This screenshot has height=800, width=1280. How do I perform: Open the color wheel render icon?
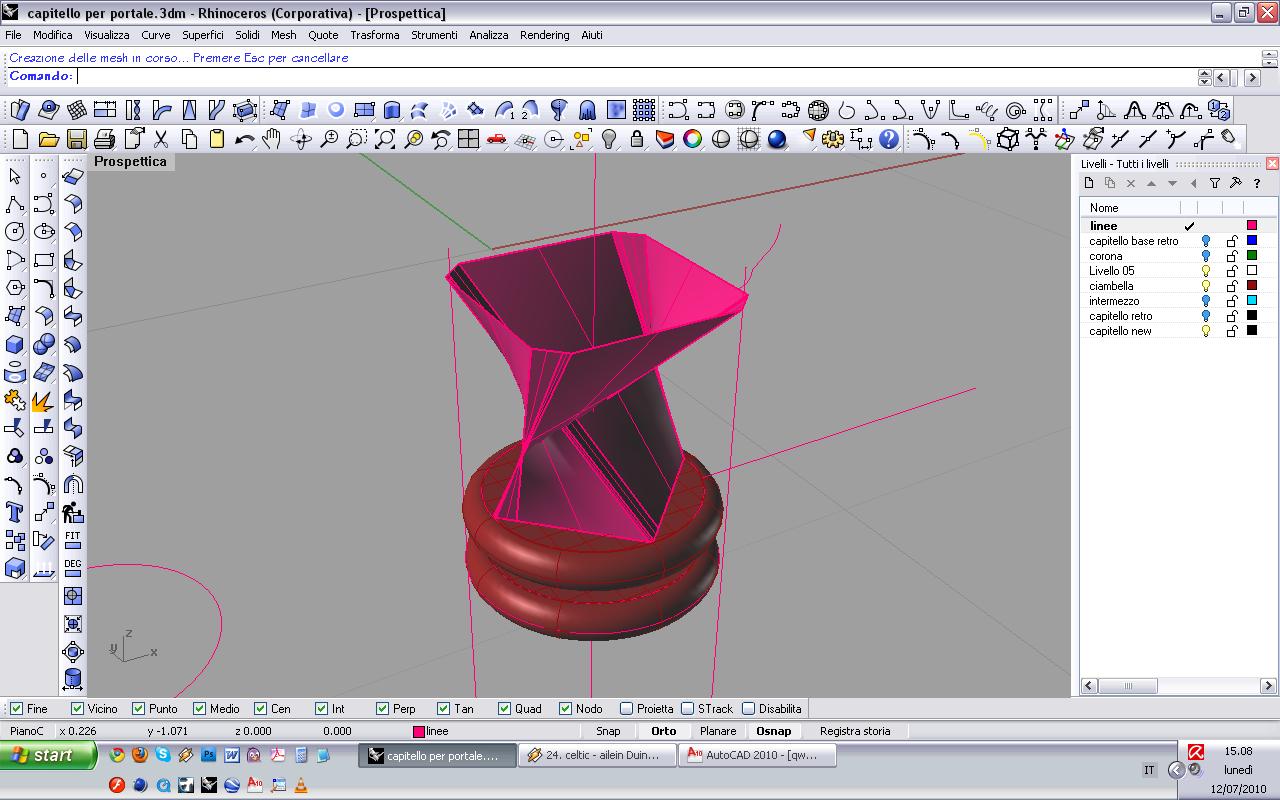click(x=692, y=139)
